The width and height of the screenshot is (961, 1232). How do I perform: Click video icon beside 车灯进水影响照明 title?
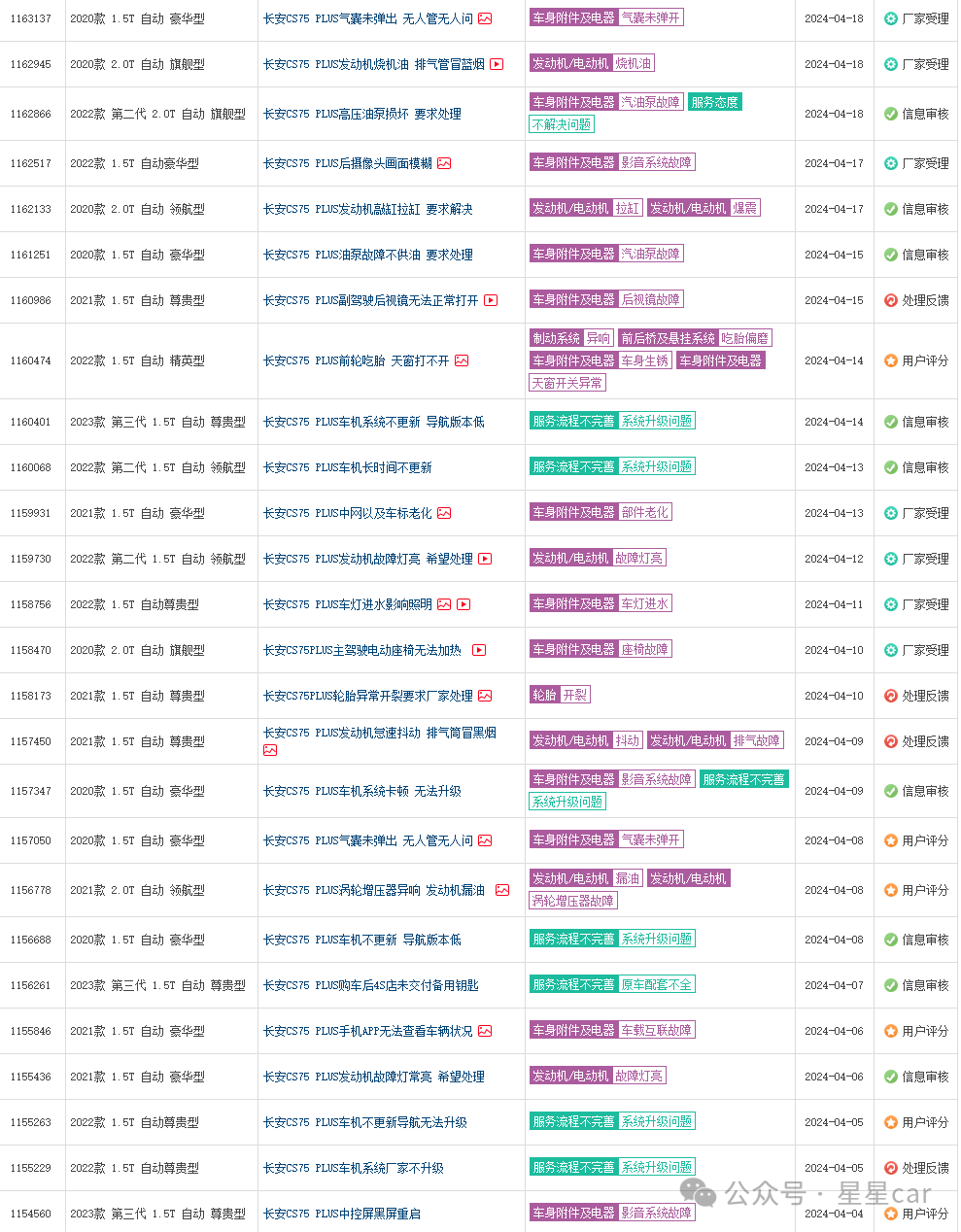pos(463,604)
